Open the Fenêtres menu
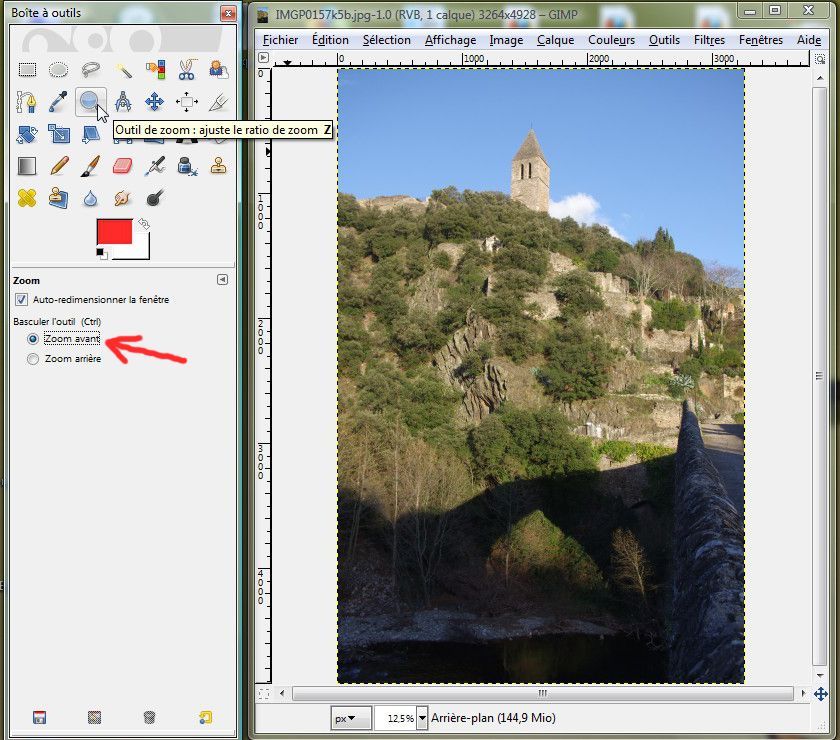 tap(761, 40)
